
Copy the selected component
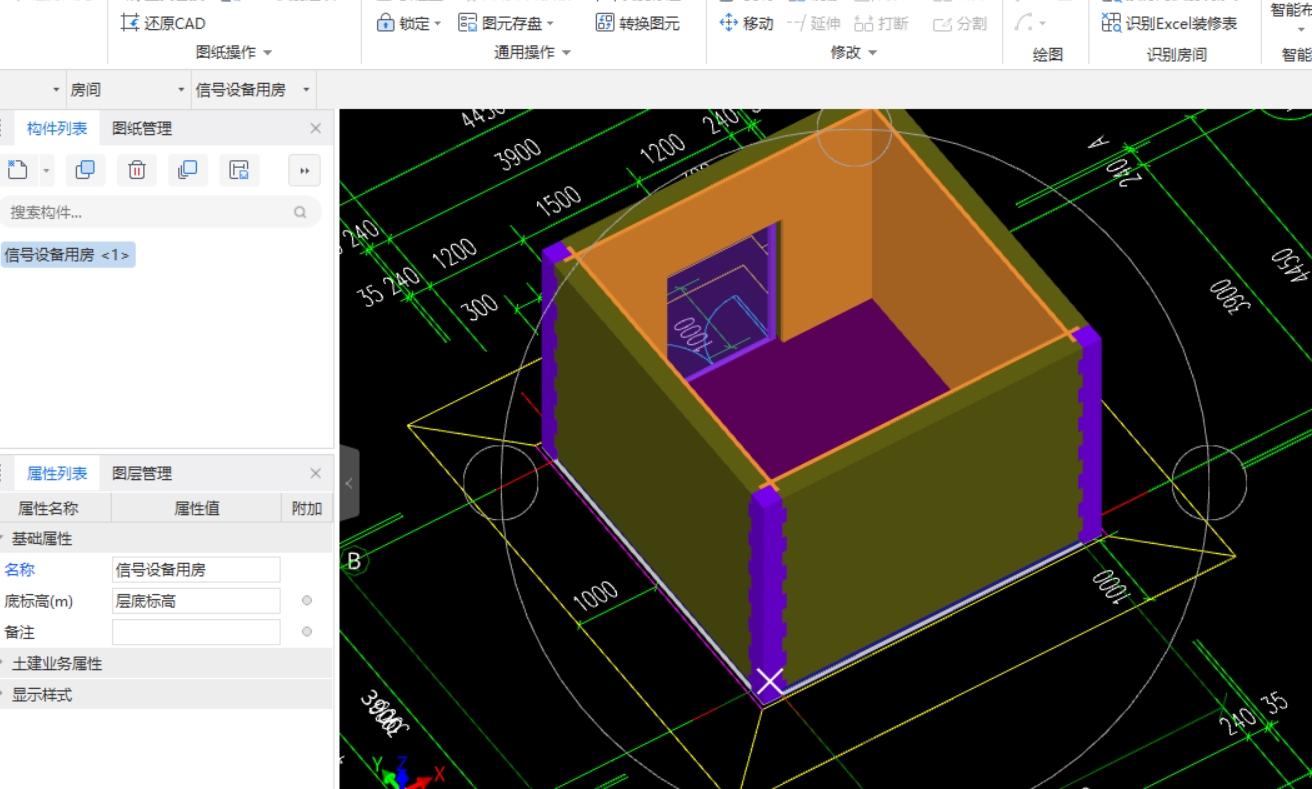pyautogui.click(x=85, y=170)
